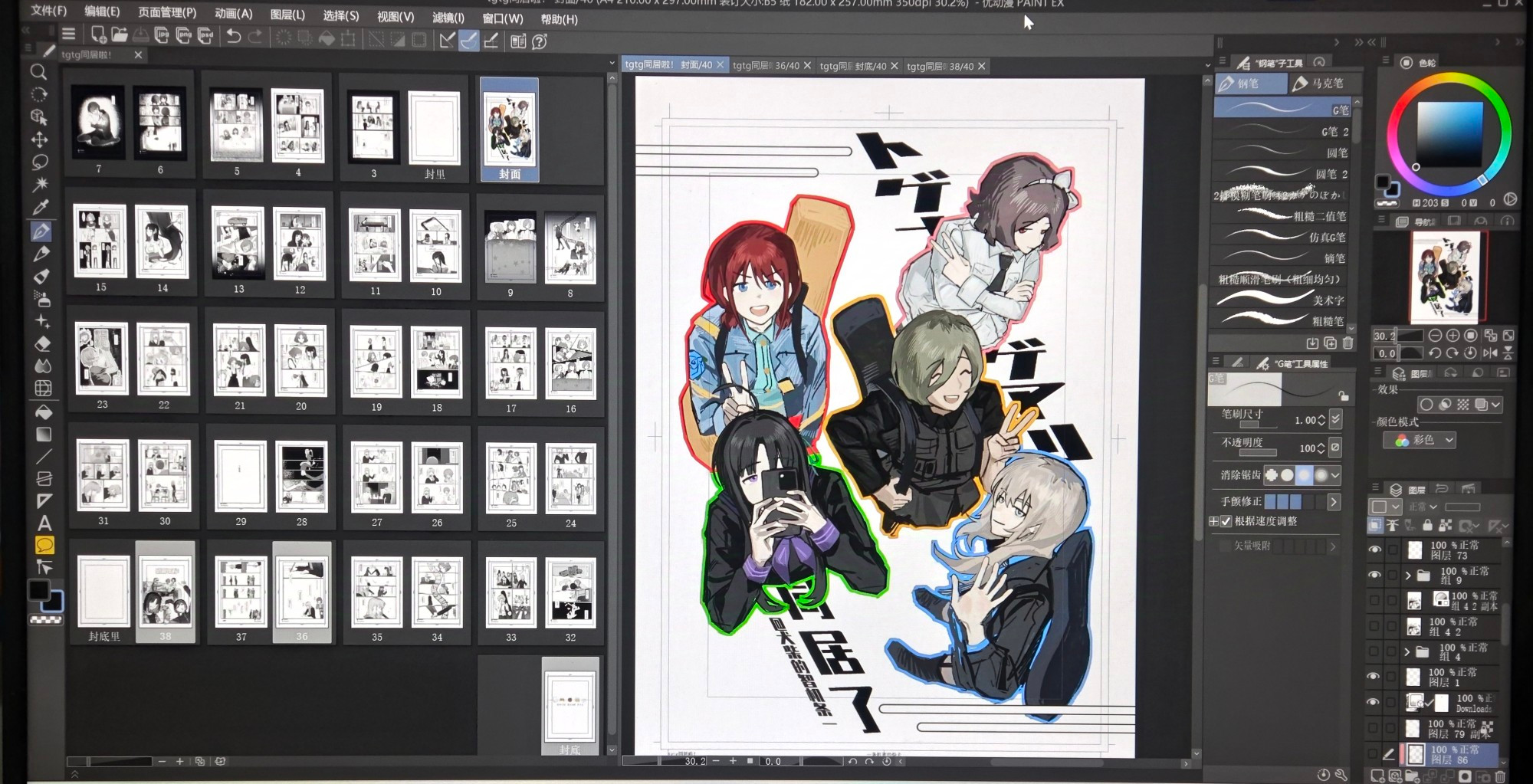Open the 消除锯齿 anti-aliasing dropdown arrow
The height and width of the screenshot is (784, 1533).
click(1335, 475)
